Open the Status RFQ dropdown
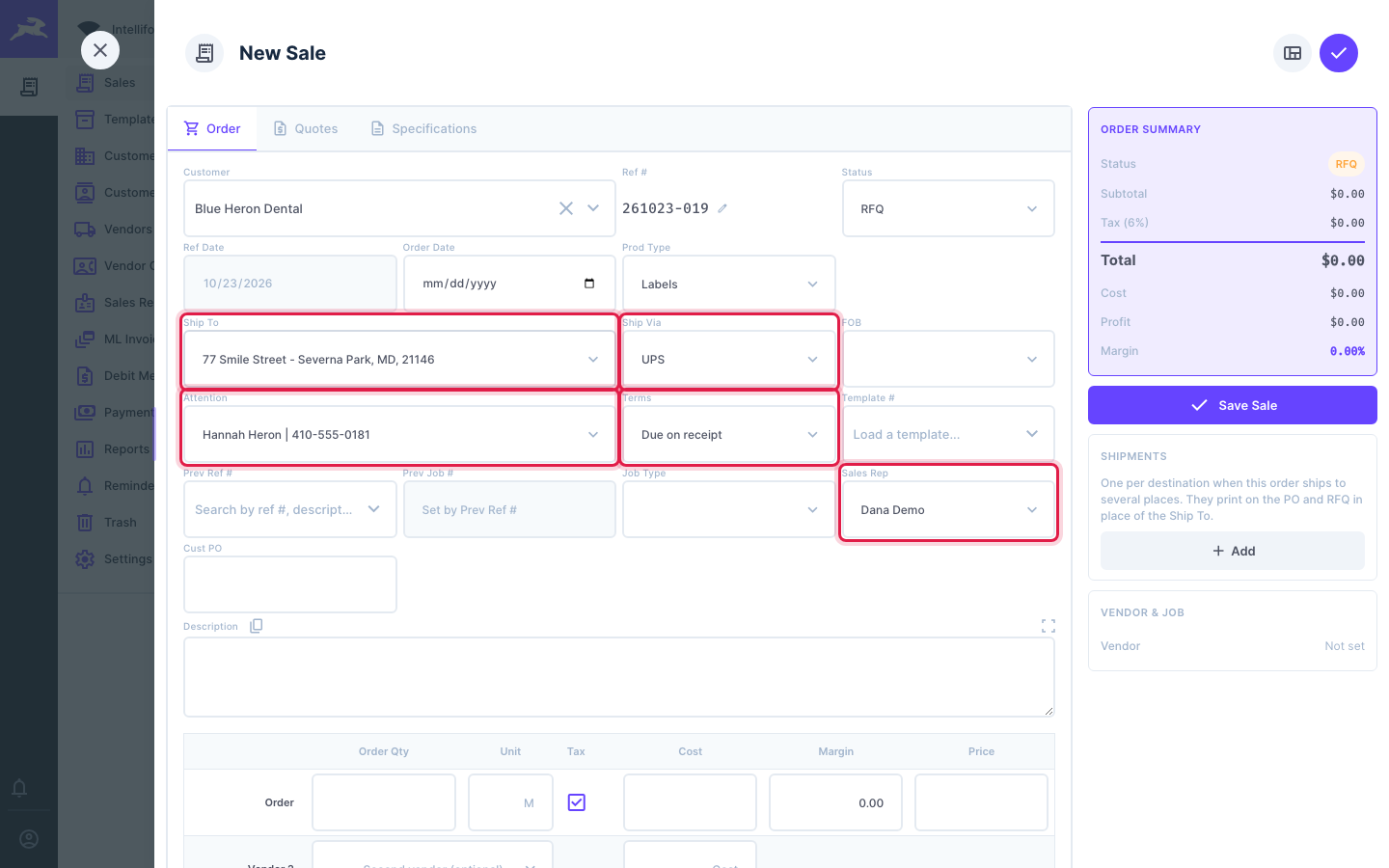The width and height of the screenshot is (1389, 868). (x=948, y=208)
